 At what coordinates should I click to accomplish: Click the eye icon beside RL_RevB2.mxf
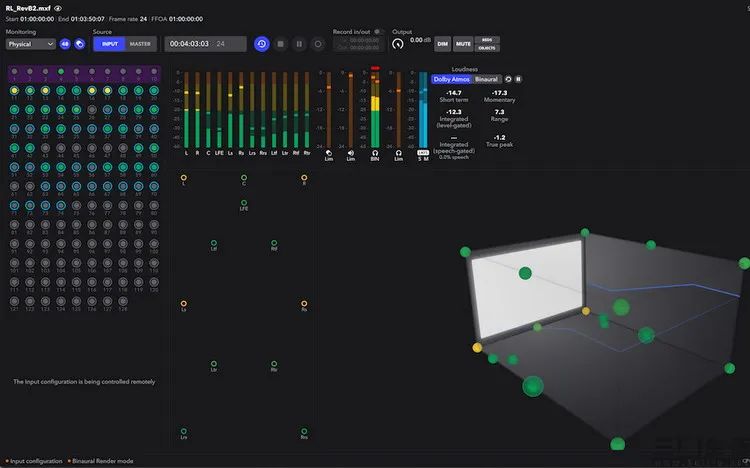coord(58,7)
